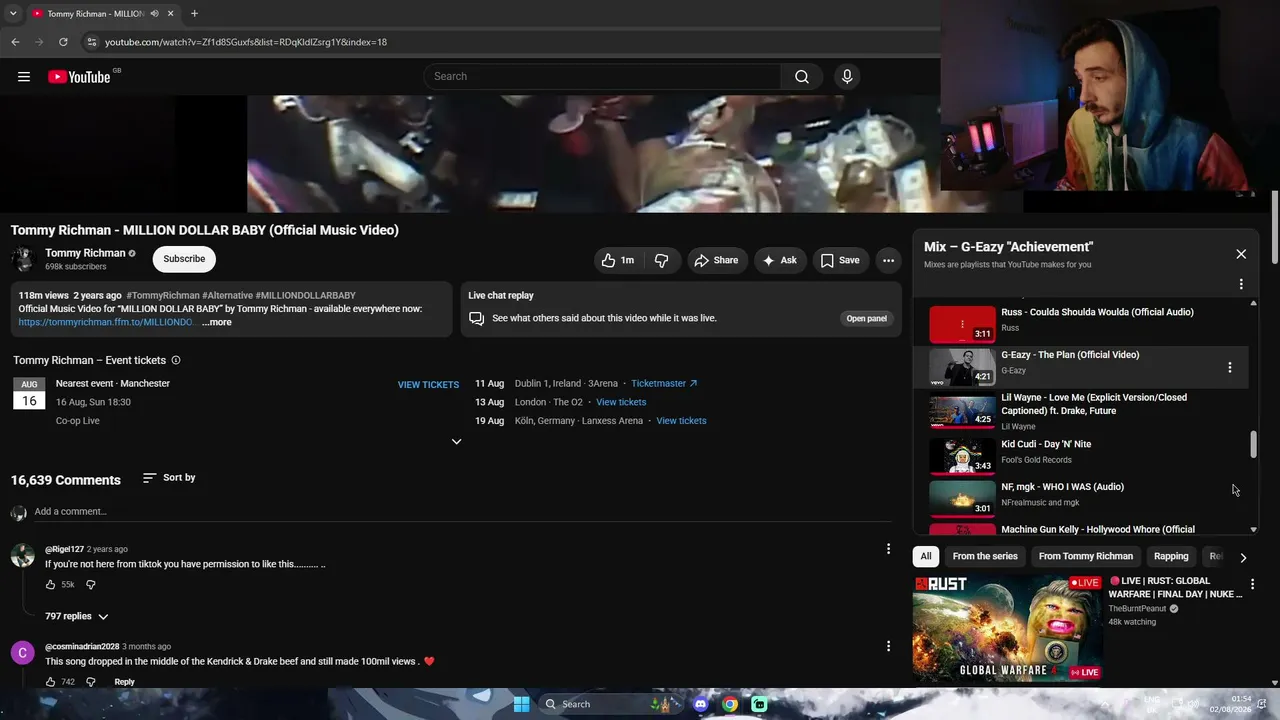
Task: Open a new browser tab
Action: [x=194, y=14]
